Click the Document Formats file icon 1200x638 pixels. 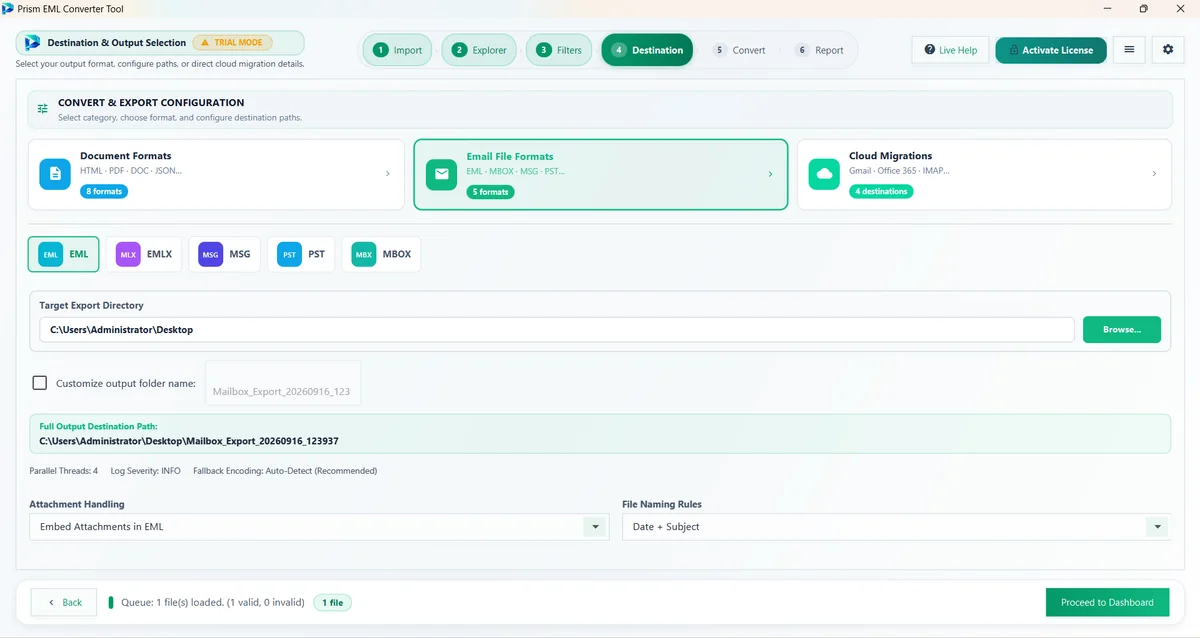pyautogui.click(x=55, y=173)
